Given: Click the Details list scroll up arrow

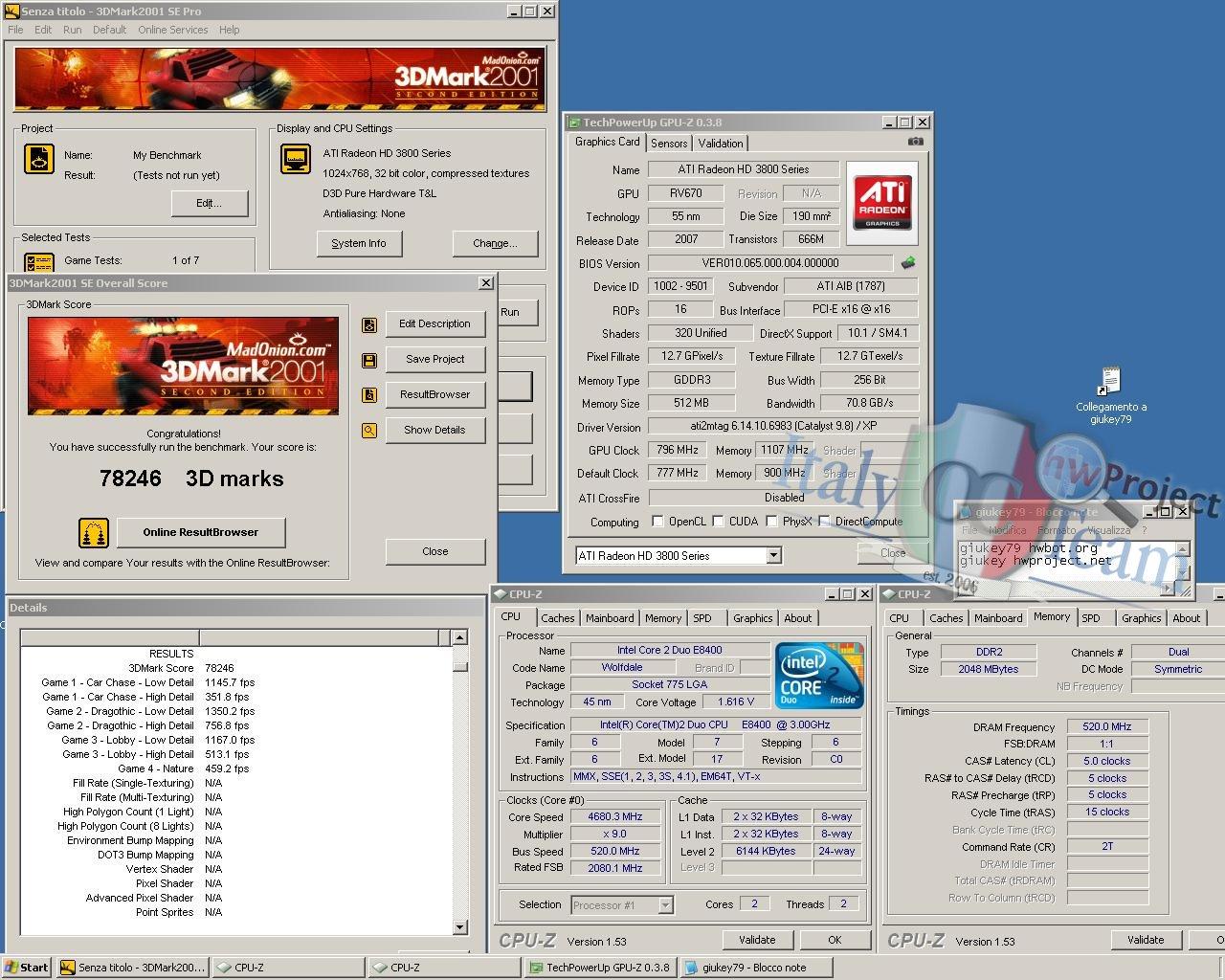Looking at the screenshot, I should tap(459, 637).
